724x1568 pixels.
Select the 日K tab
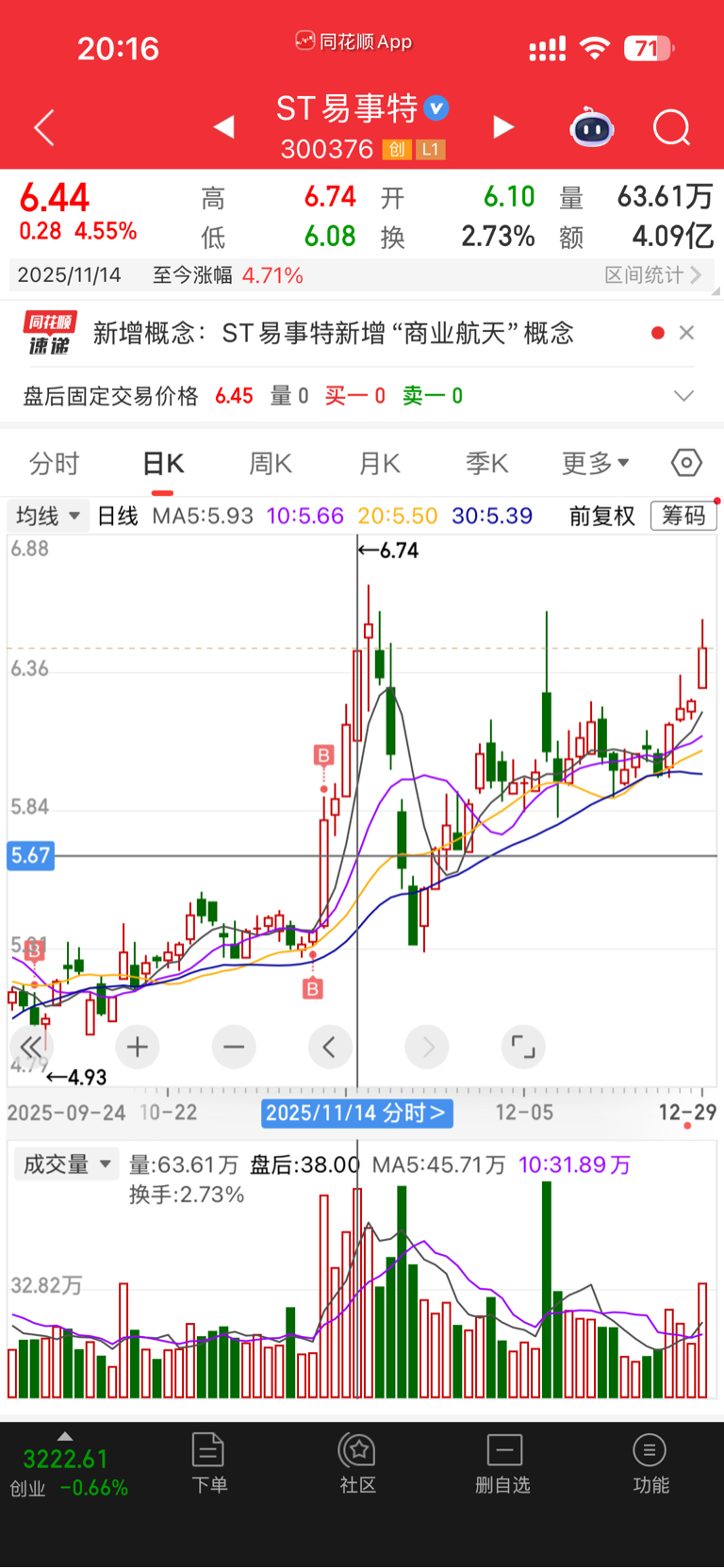(x=163, y=464)
